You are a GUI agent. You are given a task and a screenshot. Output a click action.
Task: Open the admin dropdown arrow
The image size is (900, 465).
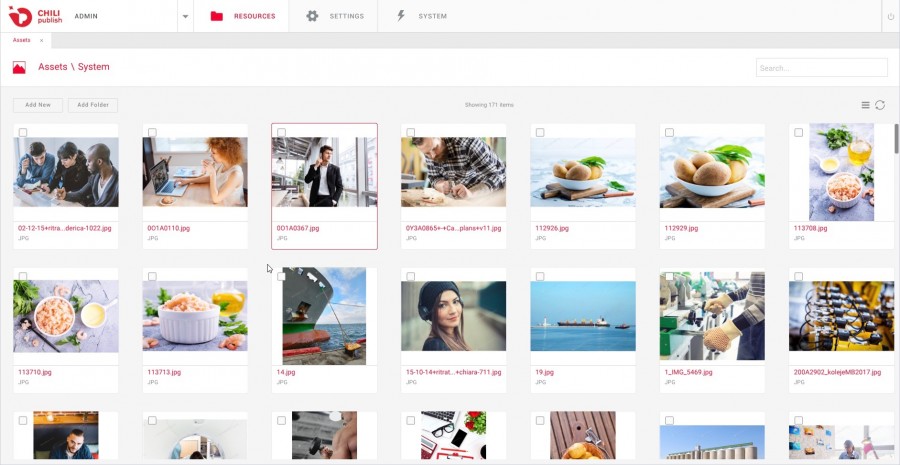pos(185,16)
